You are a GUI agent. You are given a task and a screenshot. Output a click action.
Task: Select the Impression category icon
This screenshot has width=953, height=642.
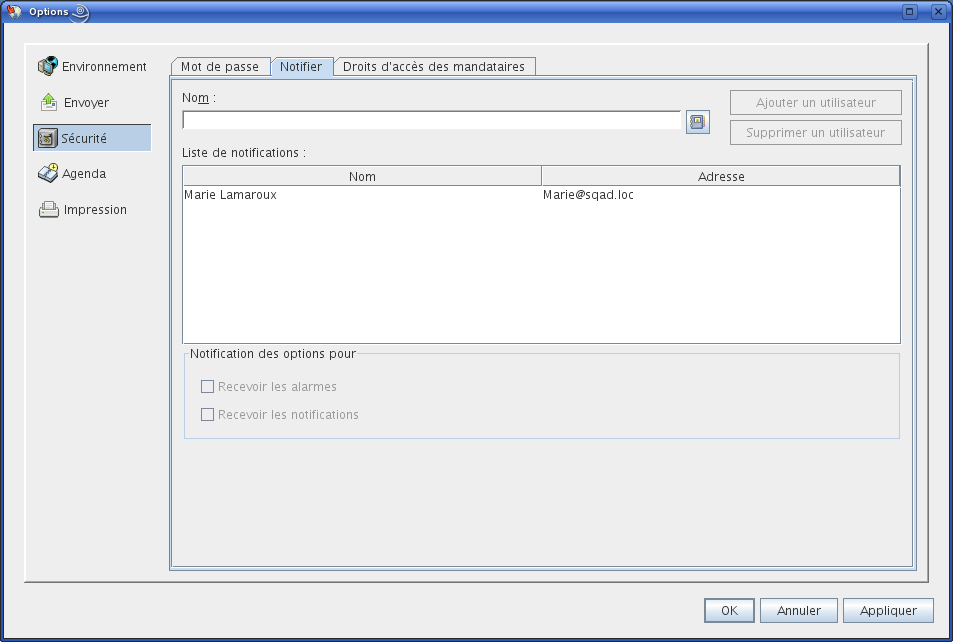(47, 209)
